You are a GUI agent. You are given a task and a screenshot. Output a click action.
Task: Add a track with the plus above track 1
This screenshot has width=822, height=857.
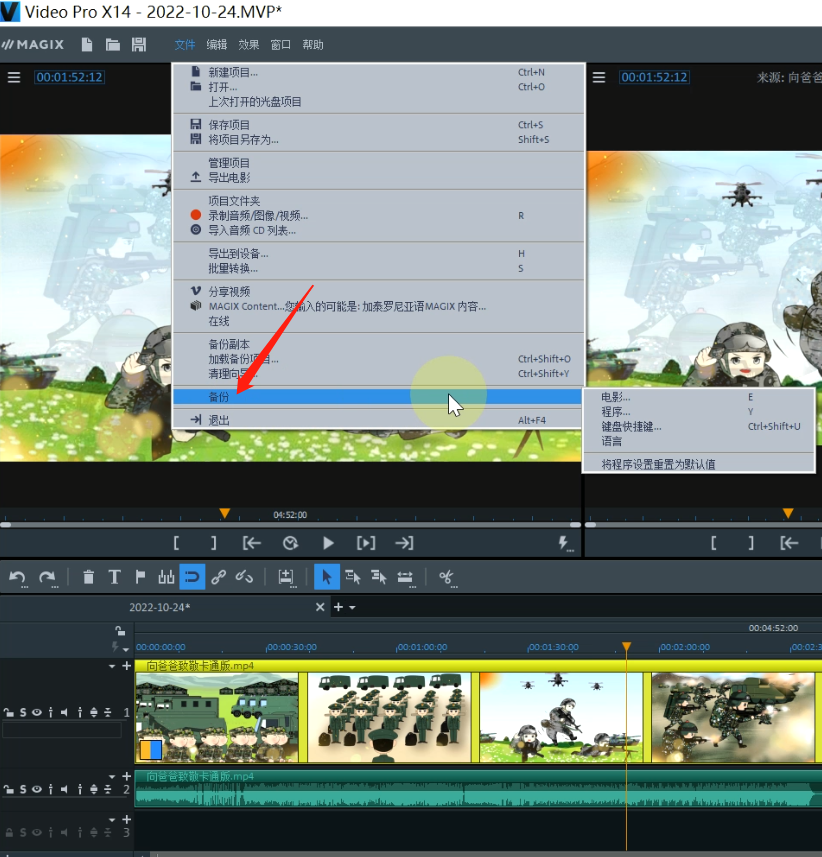127,666
